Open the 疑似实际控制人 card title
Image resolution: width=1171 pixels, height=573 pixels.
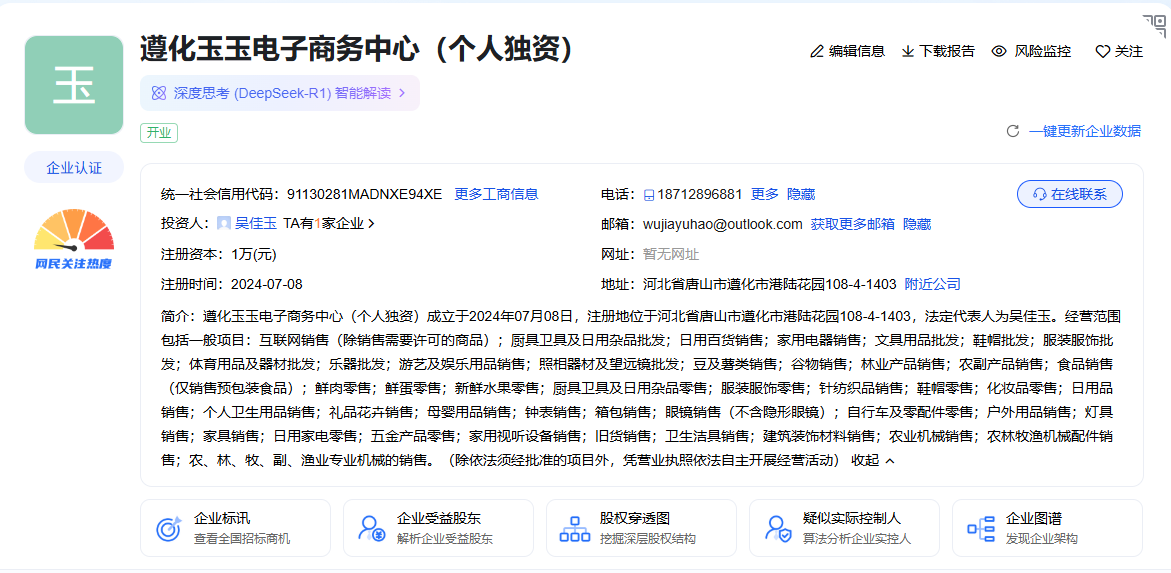tap(852, 518)
